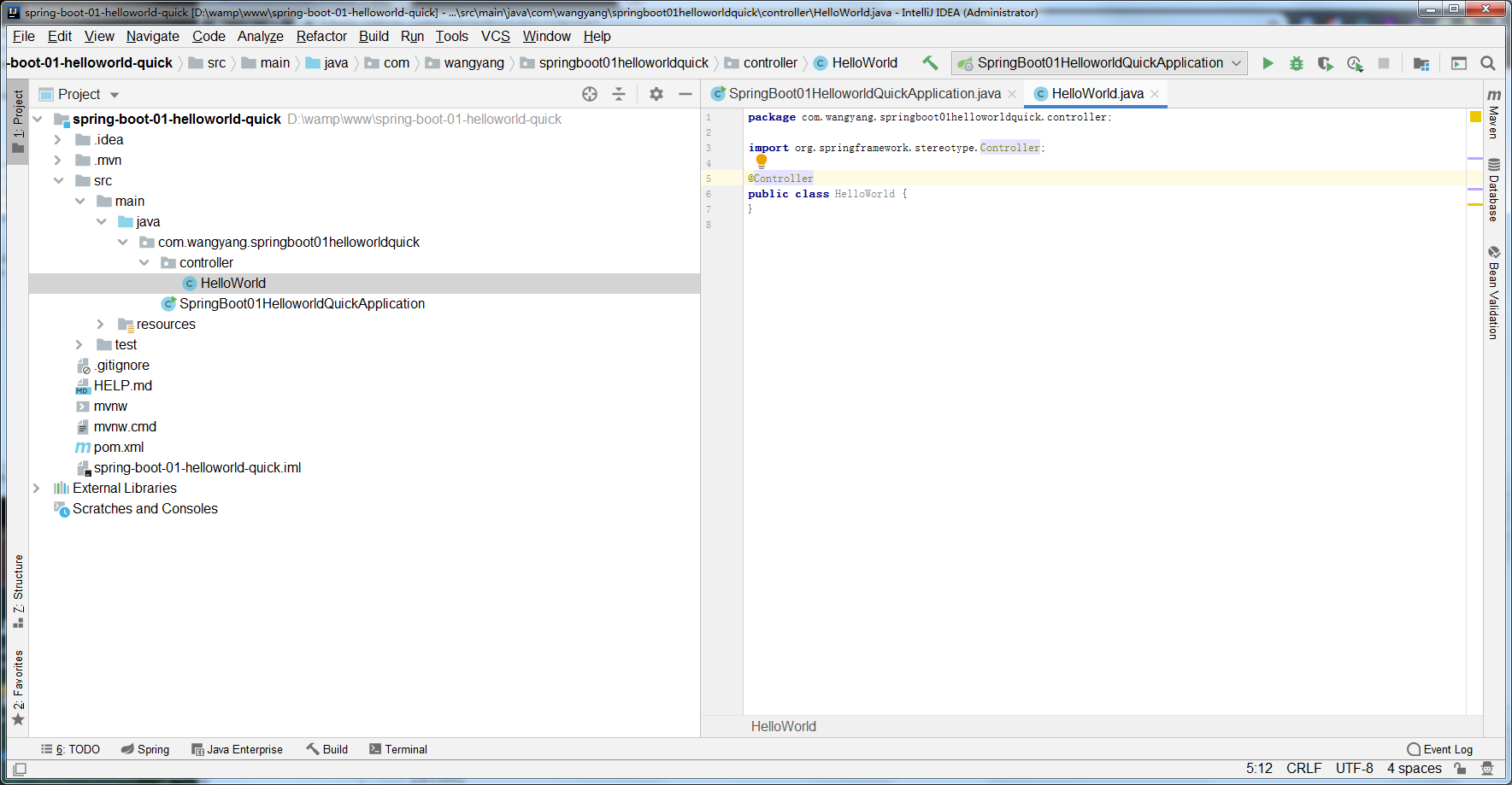Expand the resources folder node
Image resolution: width=1512 pixels, height=785 pixels.
[101, 324]
